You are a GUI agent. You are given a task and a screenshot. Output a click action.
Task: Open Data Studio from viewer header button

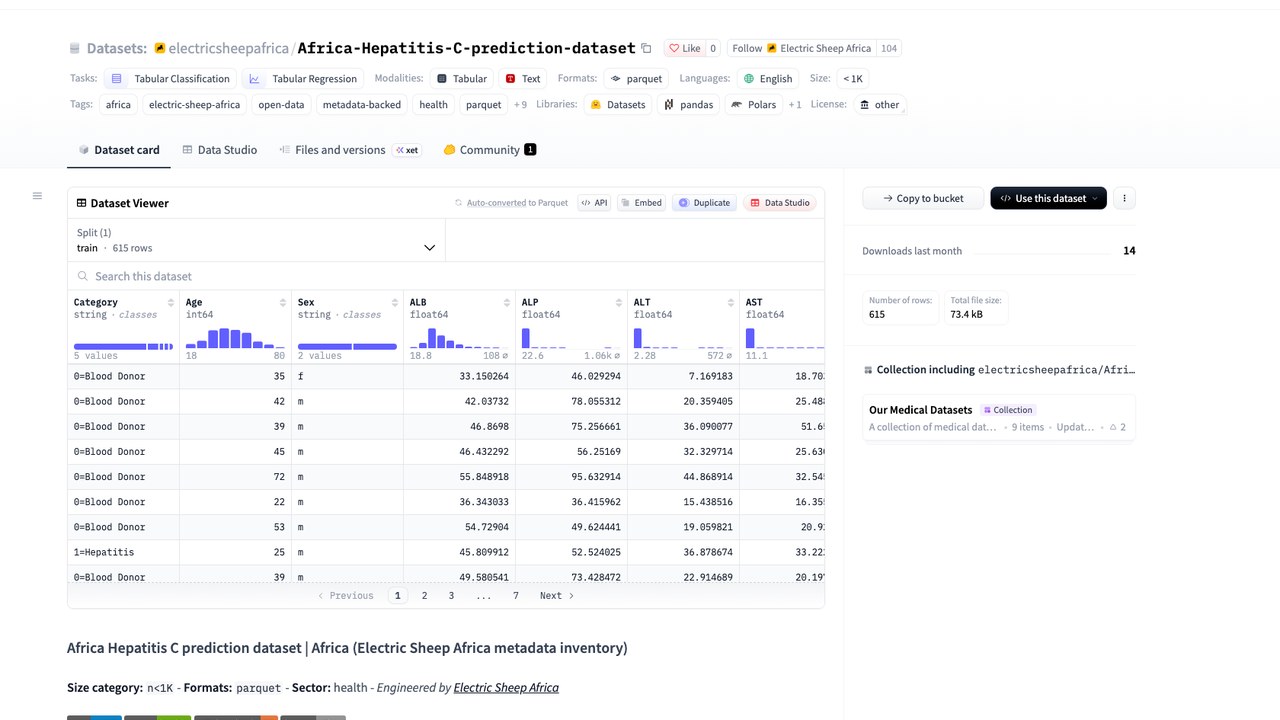780,203
